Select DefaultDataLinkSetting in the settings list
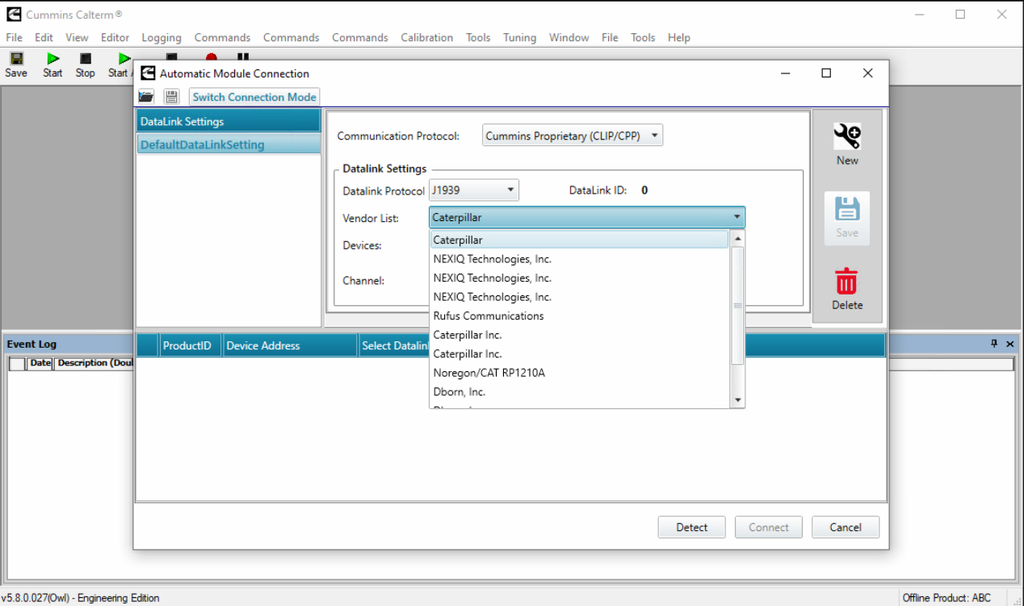Screen dimensions: 1024x606 (x=203, y=145)
